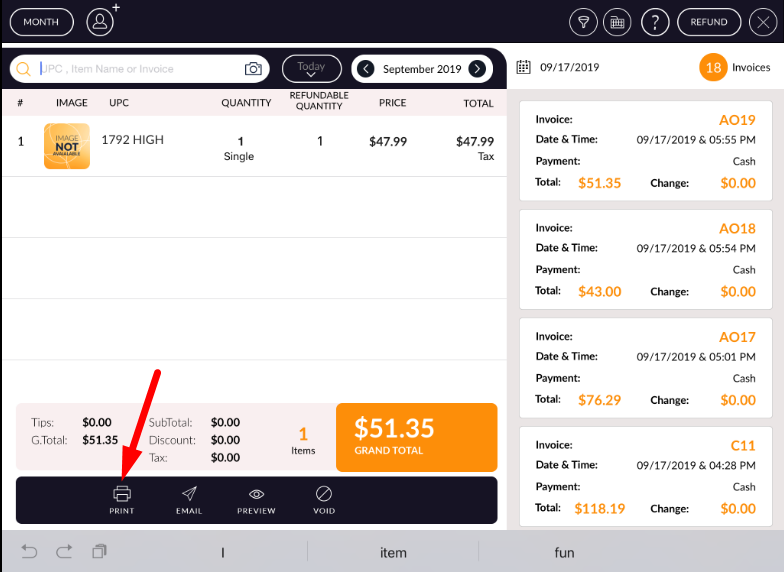The height and width of the screenshot is (572, 784).
Task: Open the MONTH period selector
Action: tap(41, 21)
